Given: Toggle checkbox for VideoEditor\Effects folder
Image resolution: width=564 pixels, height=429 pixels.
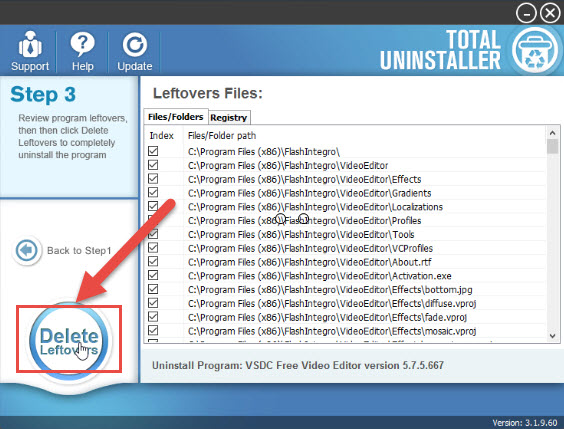Looking at the screenshot, I should click(153, 179).
